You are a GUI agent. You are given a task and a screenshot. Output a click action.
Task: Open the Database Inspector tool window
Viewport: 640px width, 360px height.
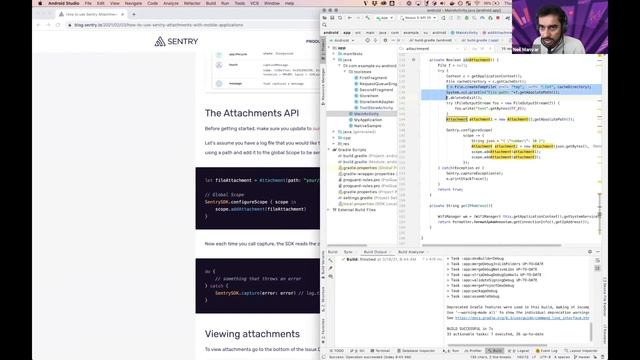[416, 351]
